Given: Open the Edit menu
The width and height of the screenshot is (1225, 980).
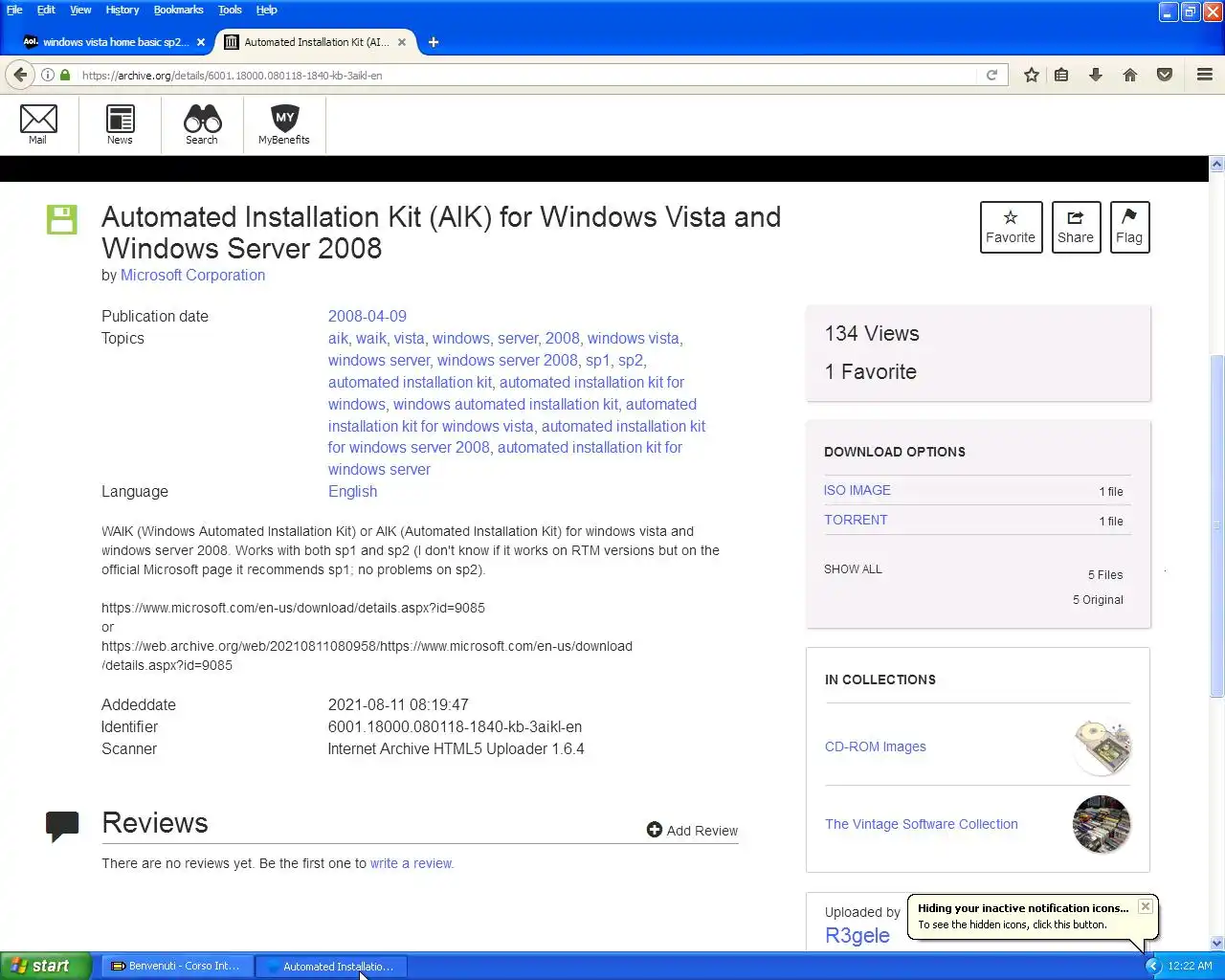Looking at the screenshot, I should (46, 10).
